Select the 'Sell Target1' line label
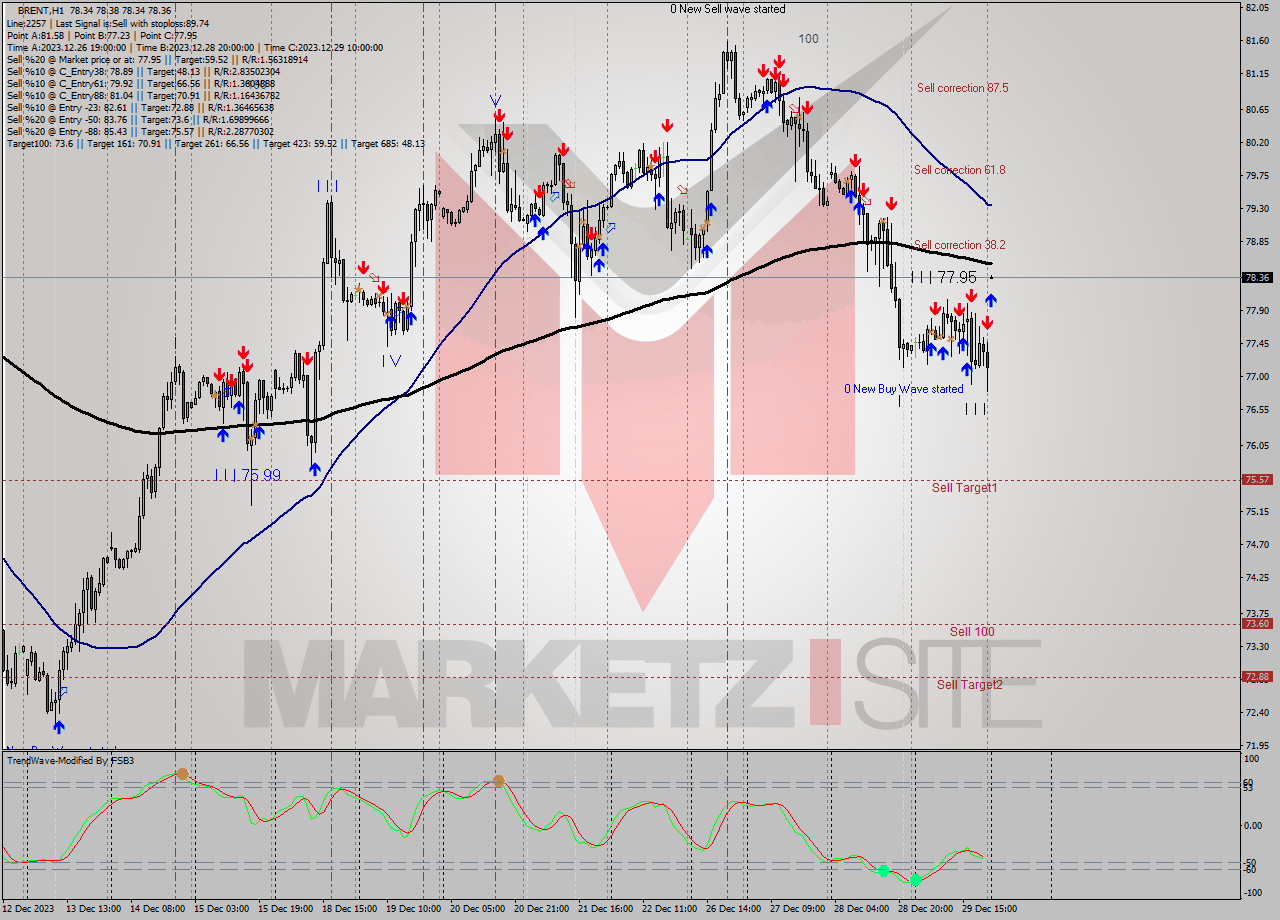Viewport: 1280px width, 920px height. pos(964,488)
